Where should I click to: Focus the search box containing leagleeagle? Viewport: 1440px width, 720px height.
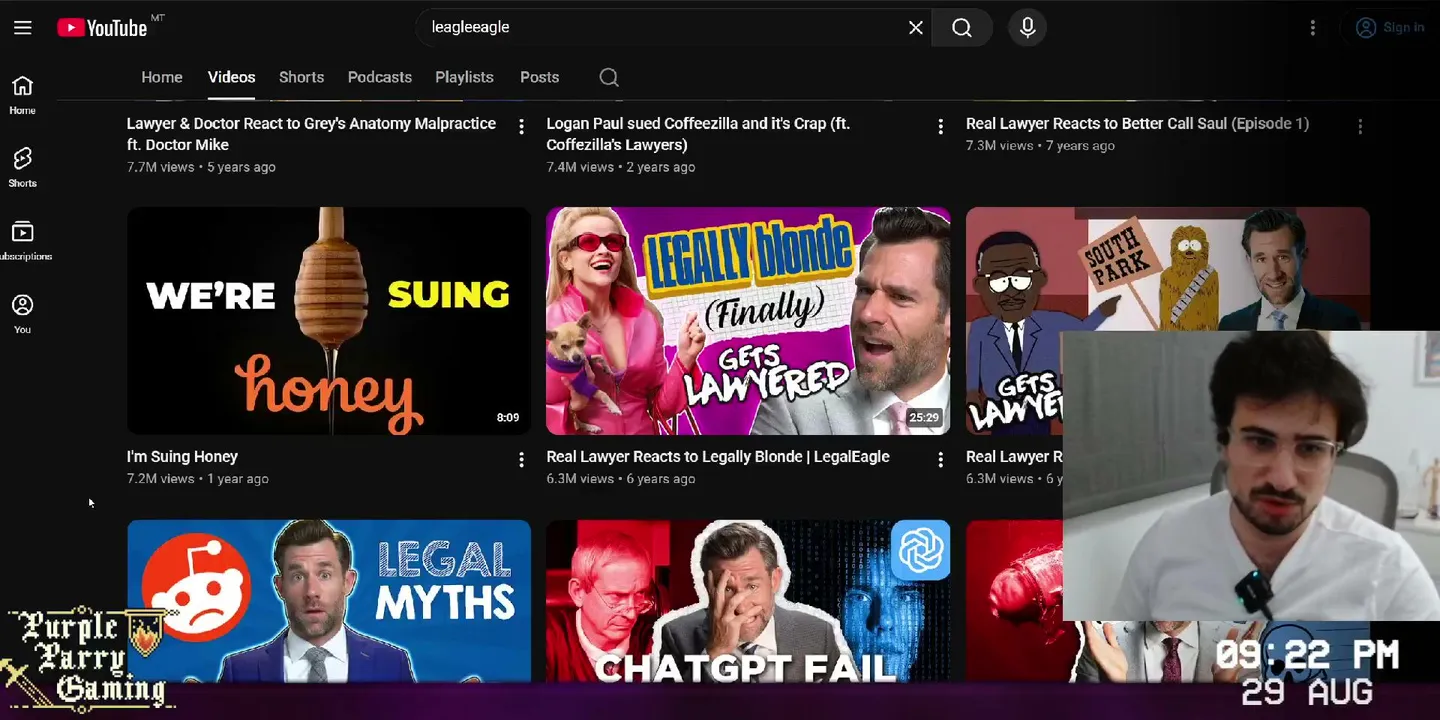tap(660, 27)
